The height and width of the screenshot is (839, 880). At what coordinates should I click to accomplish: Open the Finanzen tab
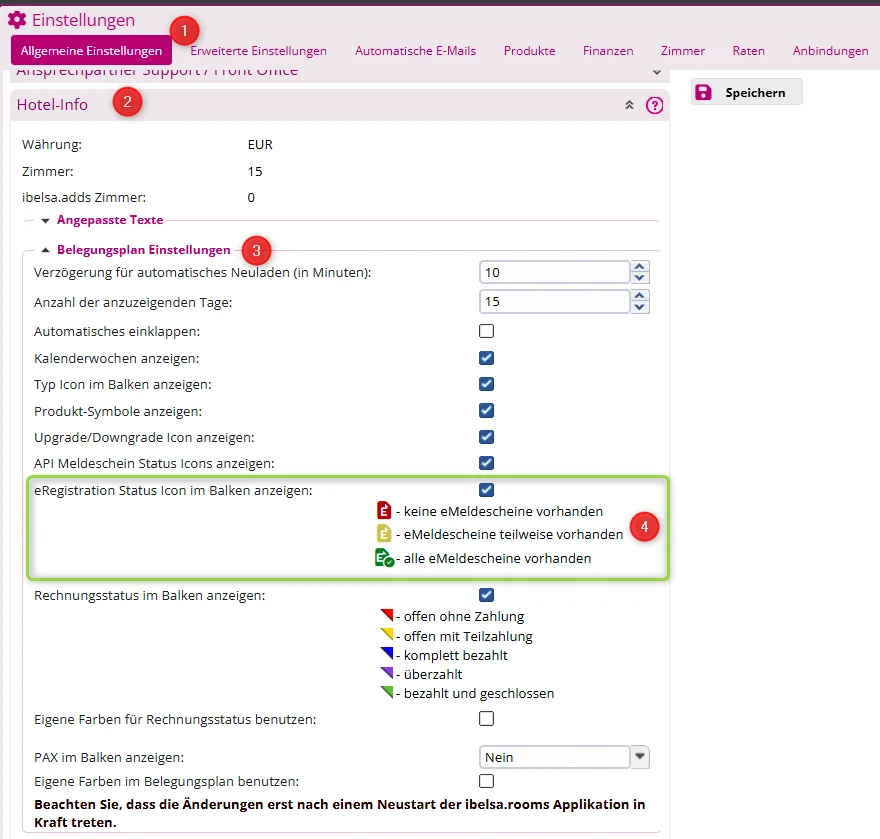[x=608, y=51]
